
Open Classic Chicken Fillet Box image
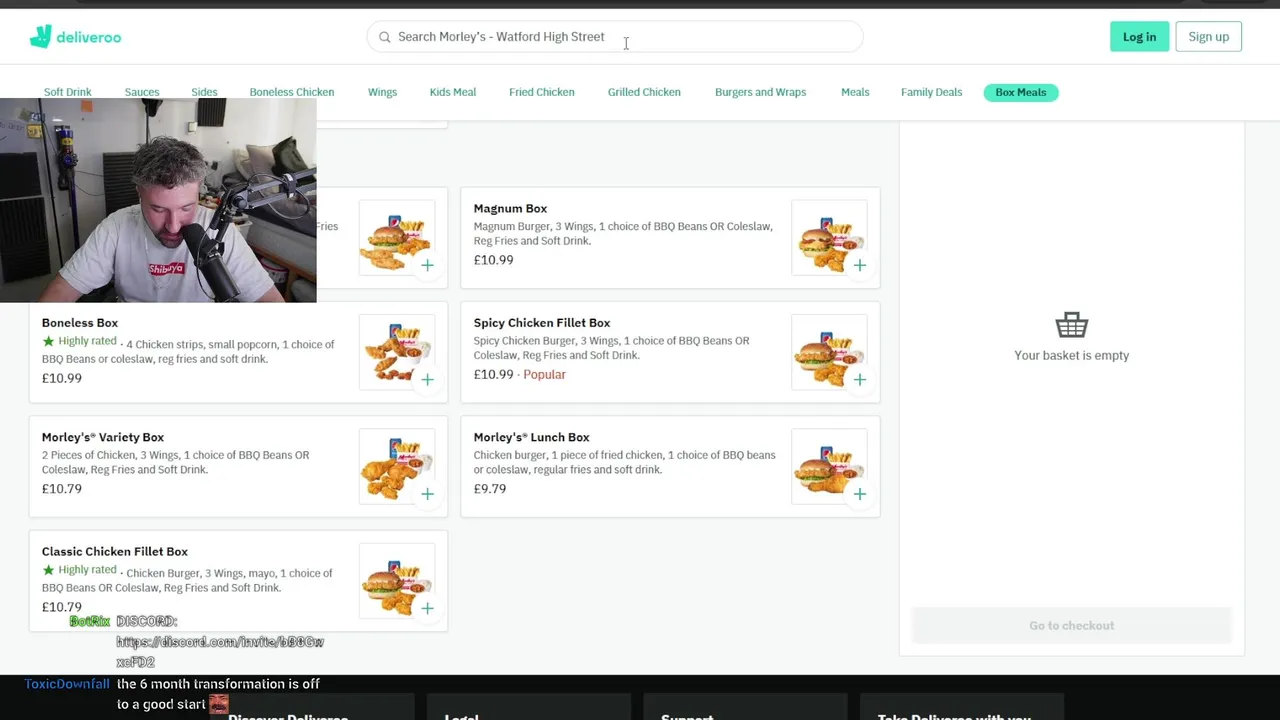point(397,581)
